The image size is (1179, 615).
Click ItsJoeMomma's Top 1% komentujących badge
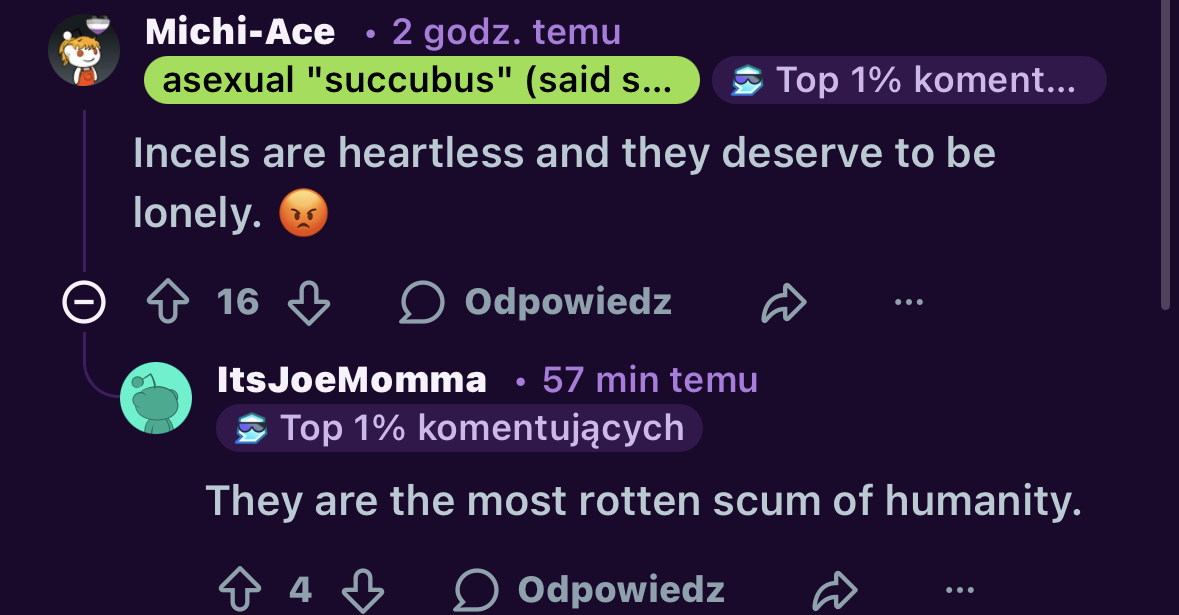click(459, 428)
